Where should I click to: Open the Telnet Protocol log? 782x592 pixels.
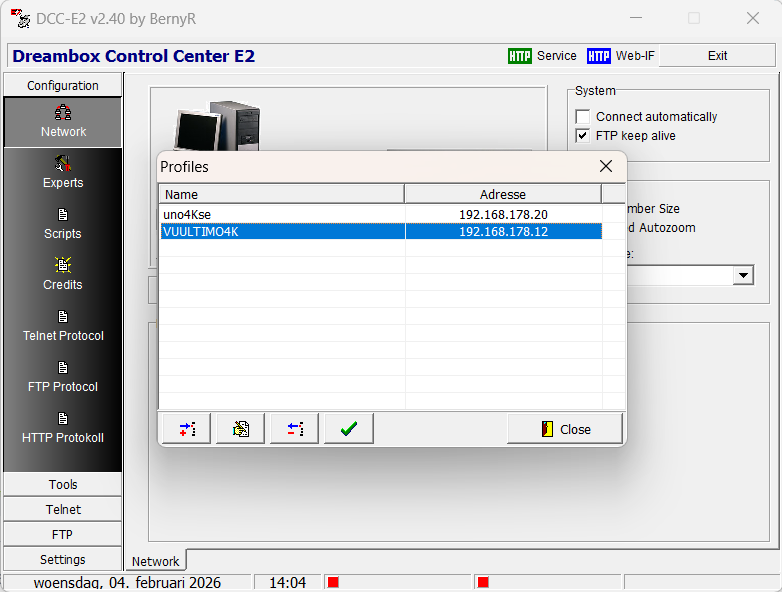(63, 326)
